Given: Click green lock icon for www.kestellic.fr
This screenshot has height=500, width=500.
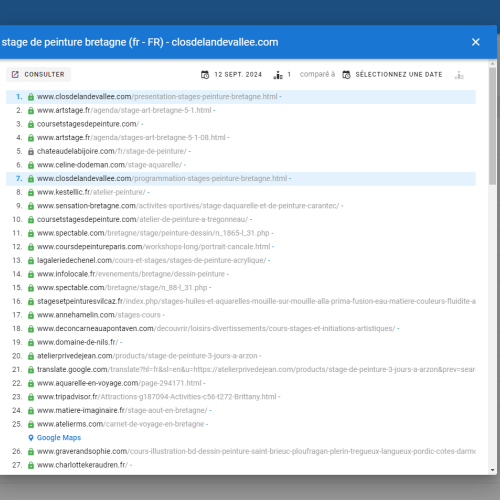Looking at the screenshot, I should click(31, 193).
